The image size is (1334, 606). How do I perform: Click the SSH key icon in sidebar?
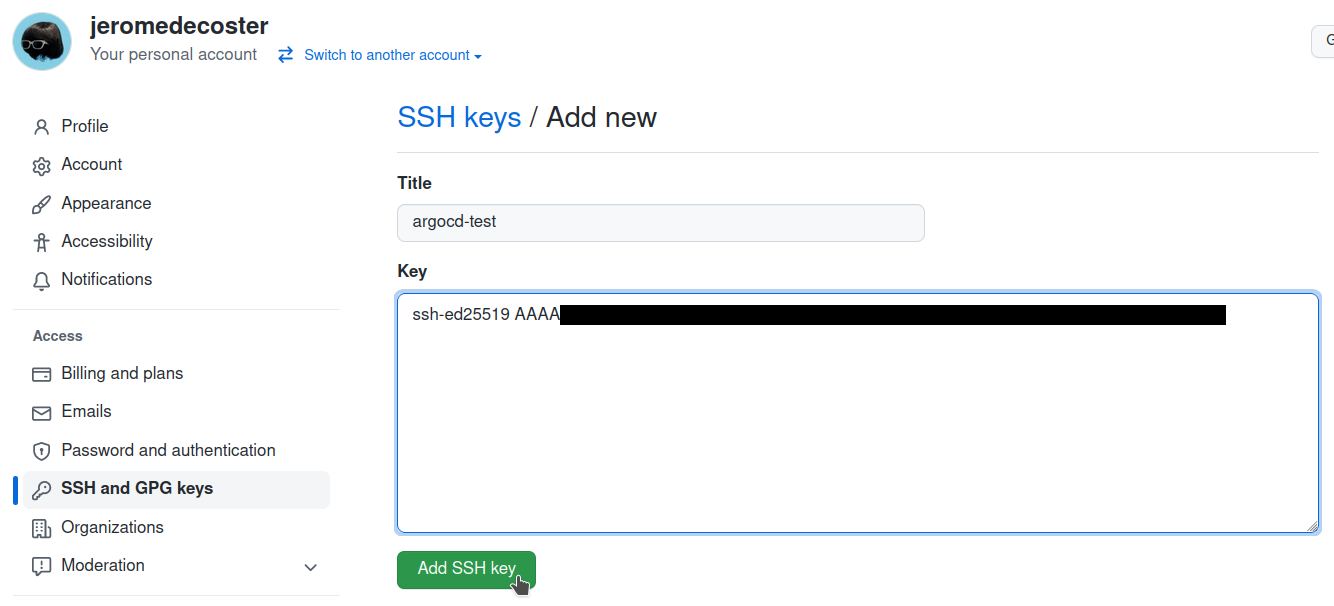pos(41,489)
